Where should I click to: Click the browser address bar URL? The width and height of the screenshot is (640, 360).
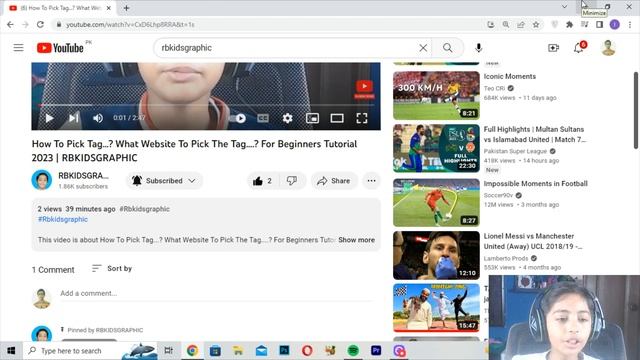point(130,24)
